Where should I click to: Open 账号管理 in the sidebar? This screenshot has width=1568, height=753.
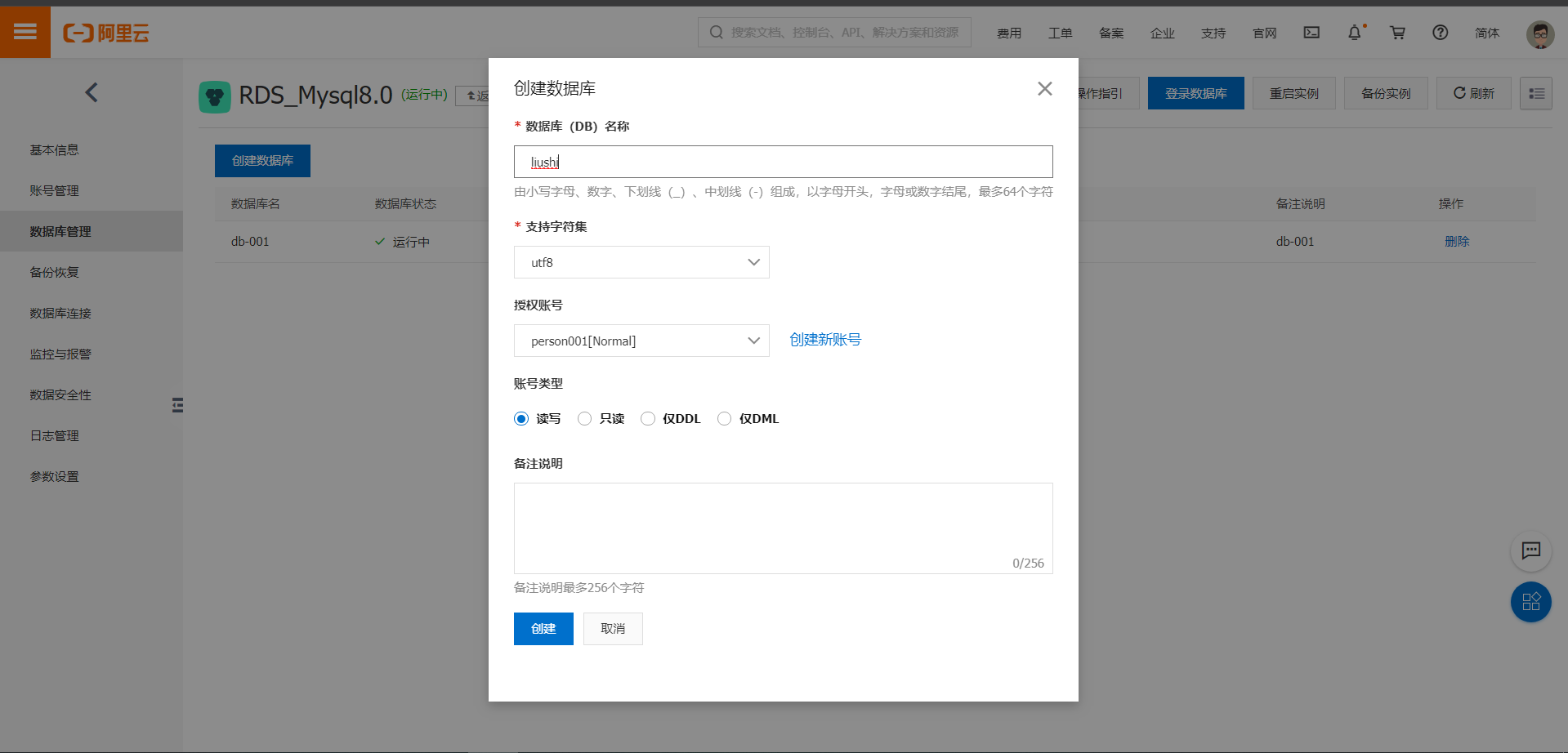click(x=55, y=191)
